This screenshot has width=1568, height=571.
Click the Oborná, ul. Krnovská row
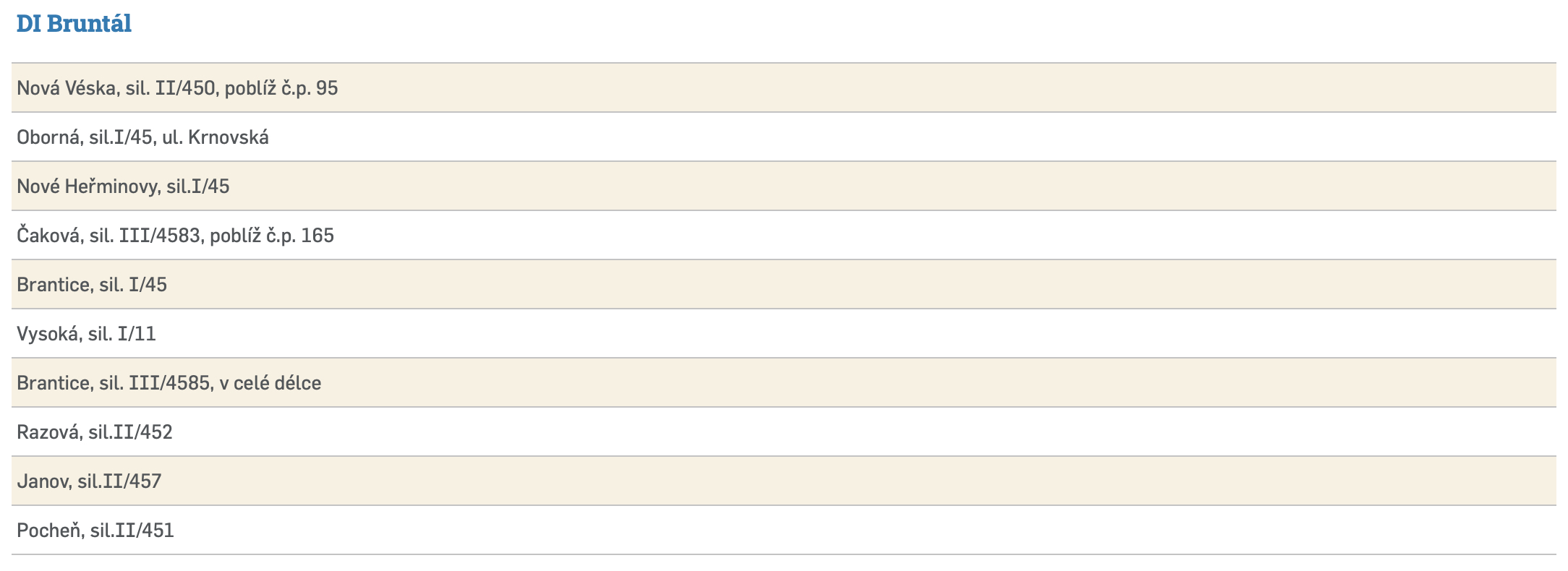784,137
